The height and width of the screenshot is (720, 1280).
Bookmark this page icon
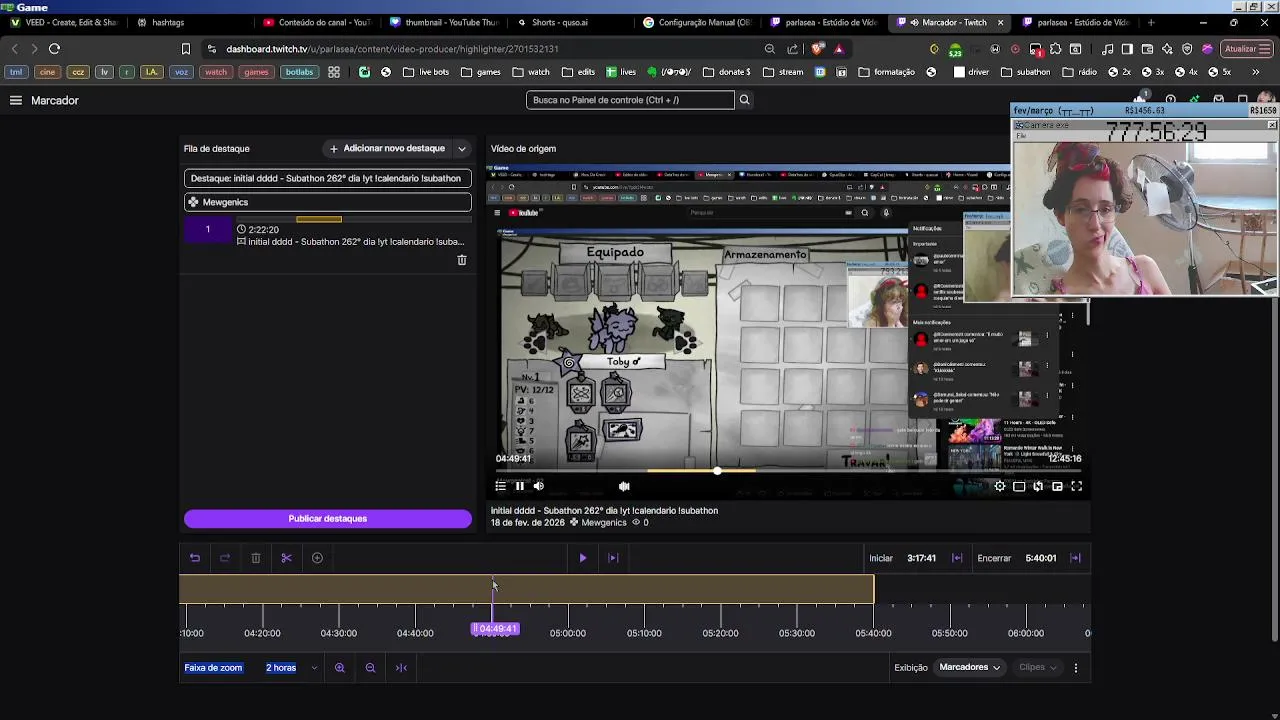tap(186, 48)
